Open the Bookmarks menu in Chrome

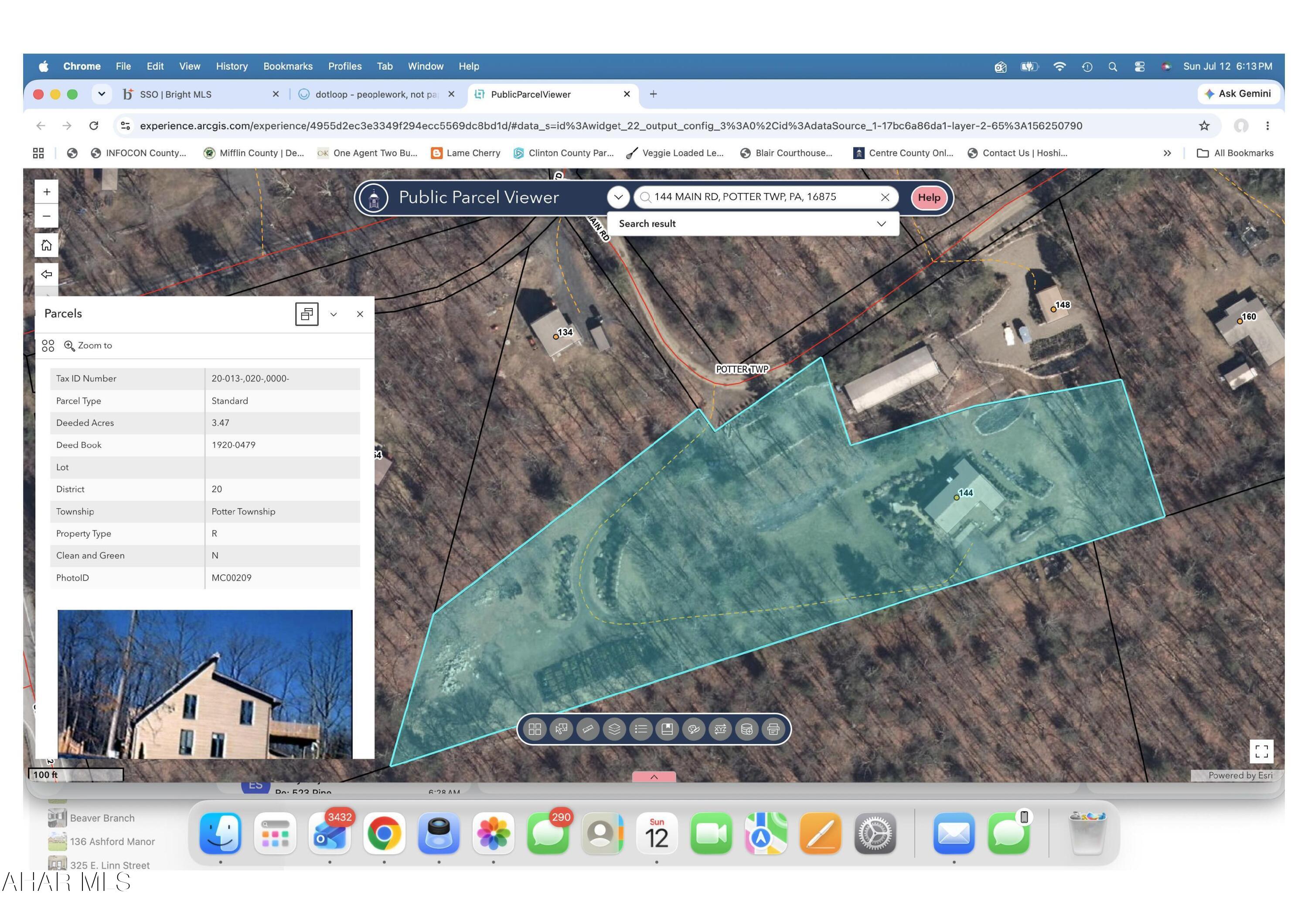pyautogui.click(x=288, y=66)
